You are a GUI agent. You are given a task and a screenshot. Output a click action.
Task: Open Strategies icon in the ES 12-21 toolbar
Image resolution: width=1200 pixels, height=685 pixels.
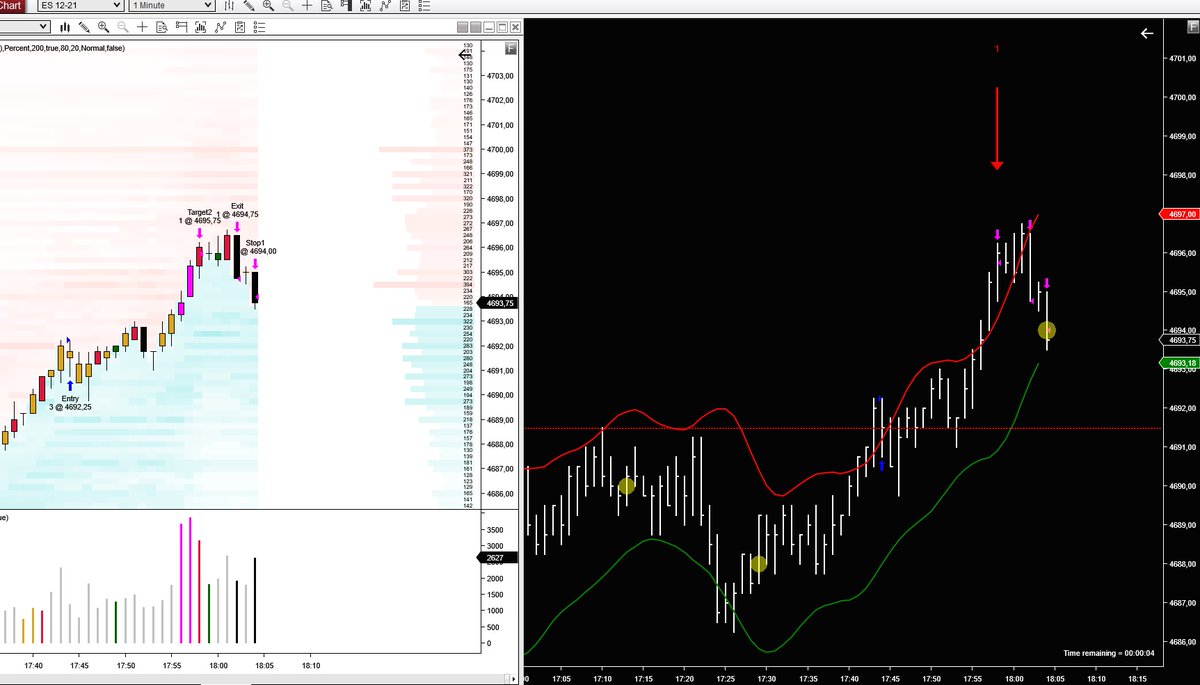405,5
